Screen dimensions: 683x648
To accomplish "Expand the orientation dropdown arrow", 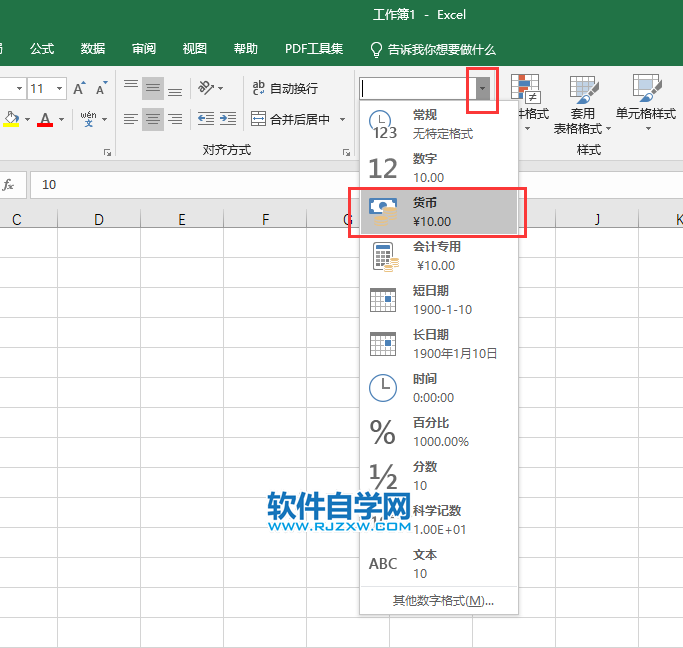I will click(x=220, y=88).
